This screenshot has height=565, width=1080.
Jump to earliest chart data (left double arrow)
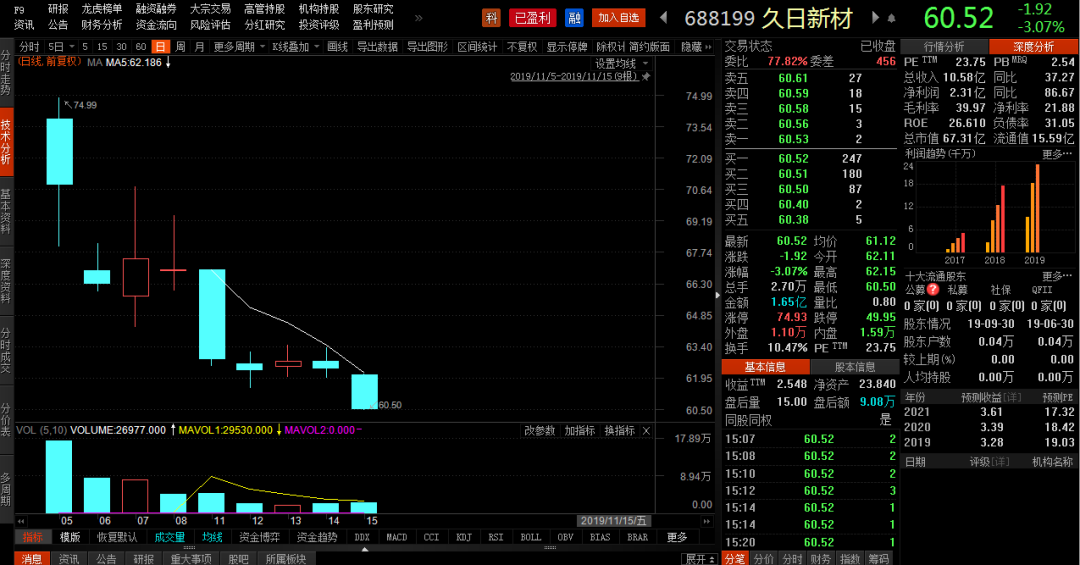(x=21, y=521)
